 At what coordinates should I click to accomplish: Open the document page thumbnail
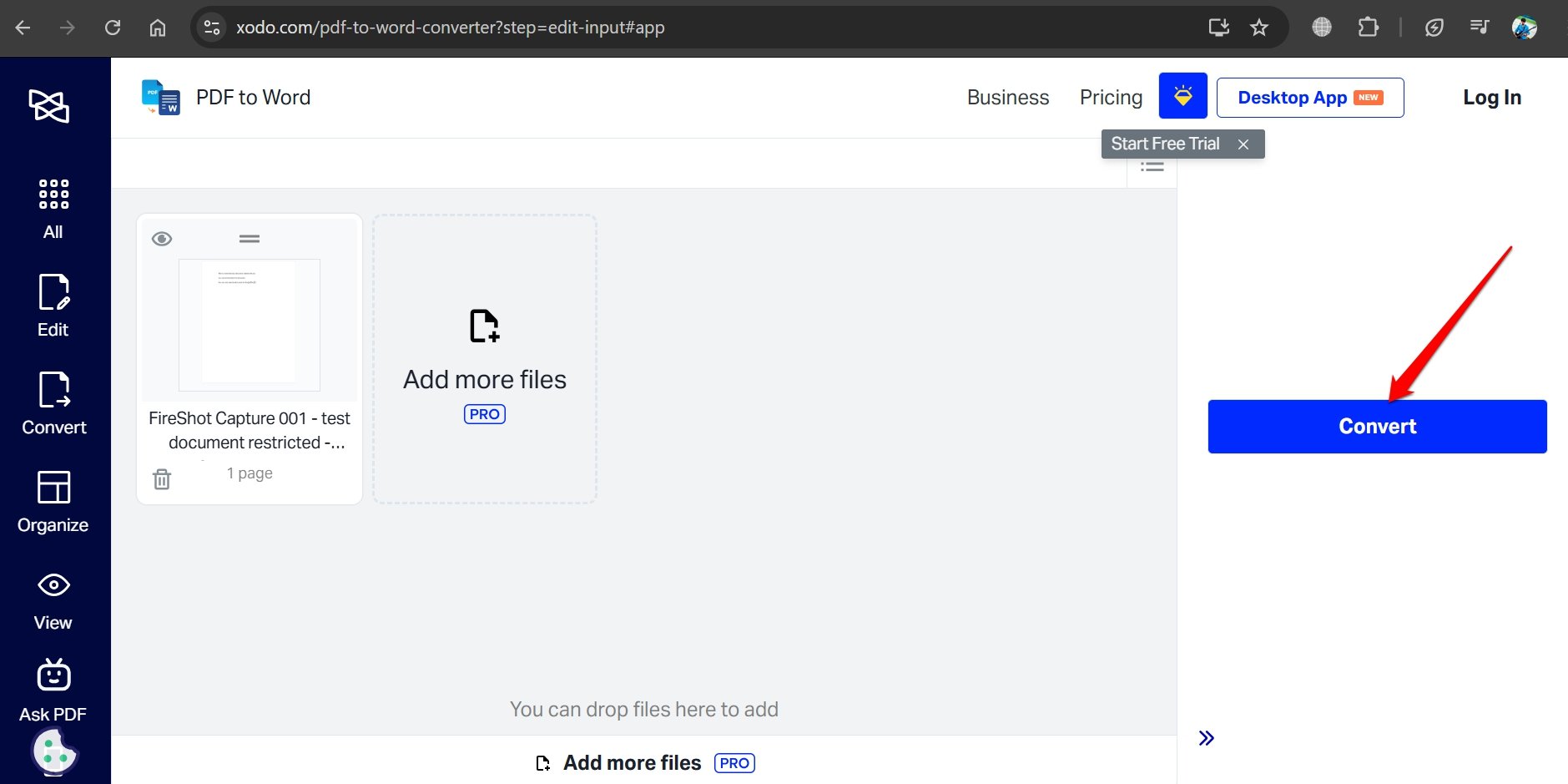click(x=250, y=324)
